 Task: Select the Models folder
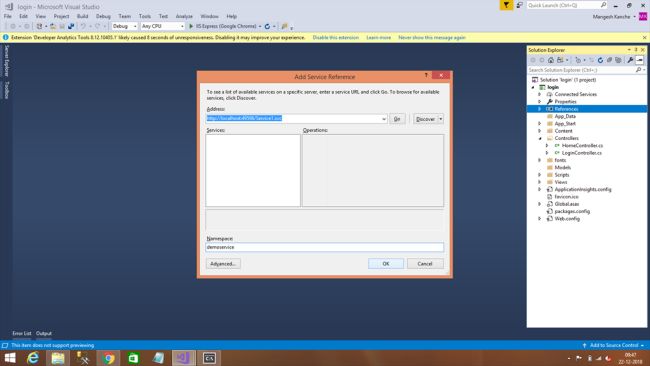pos(563,167)
